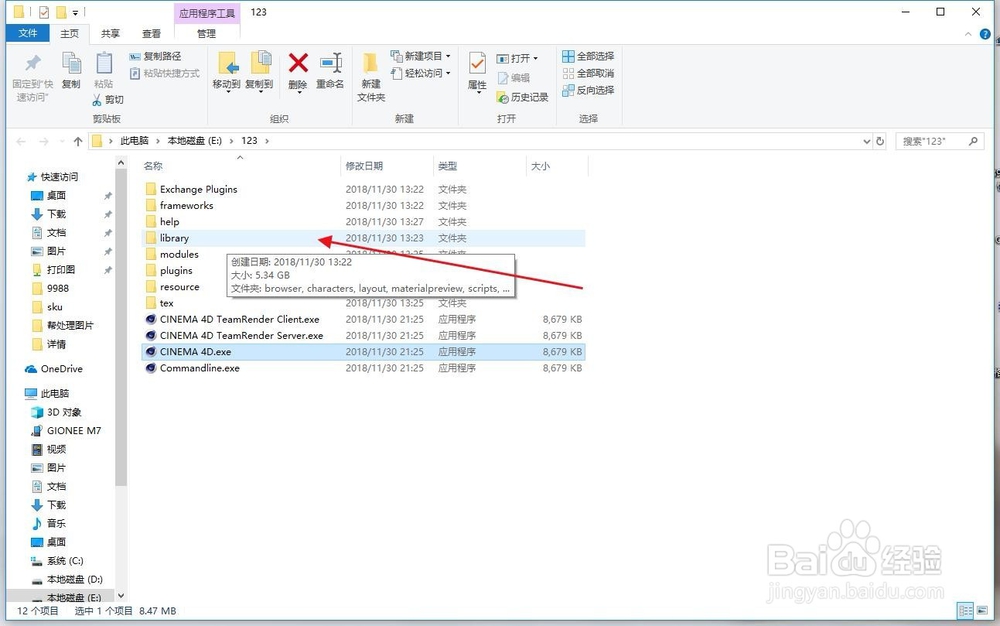Image resolution: width=1000 pixels, height=626 pixels.
Task: Switch to the Home (主页) tab
Action: (70, 33)
